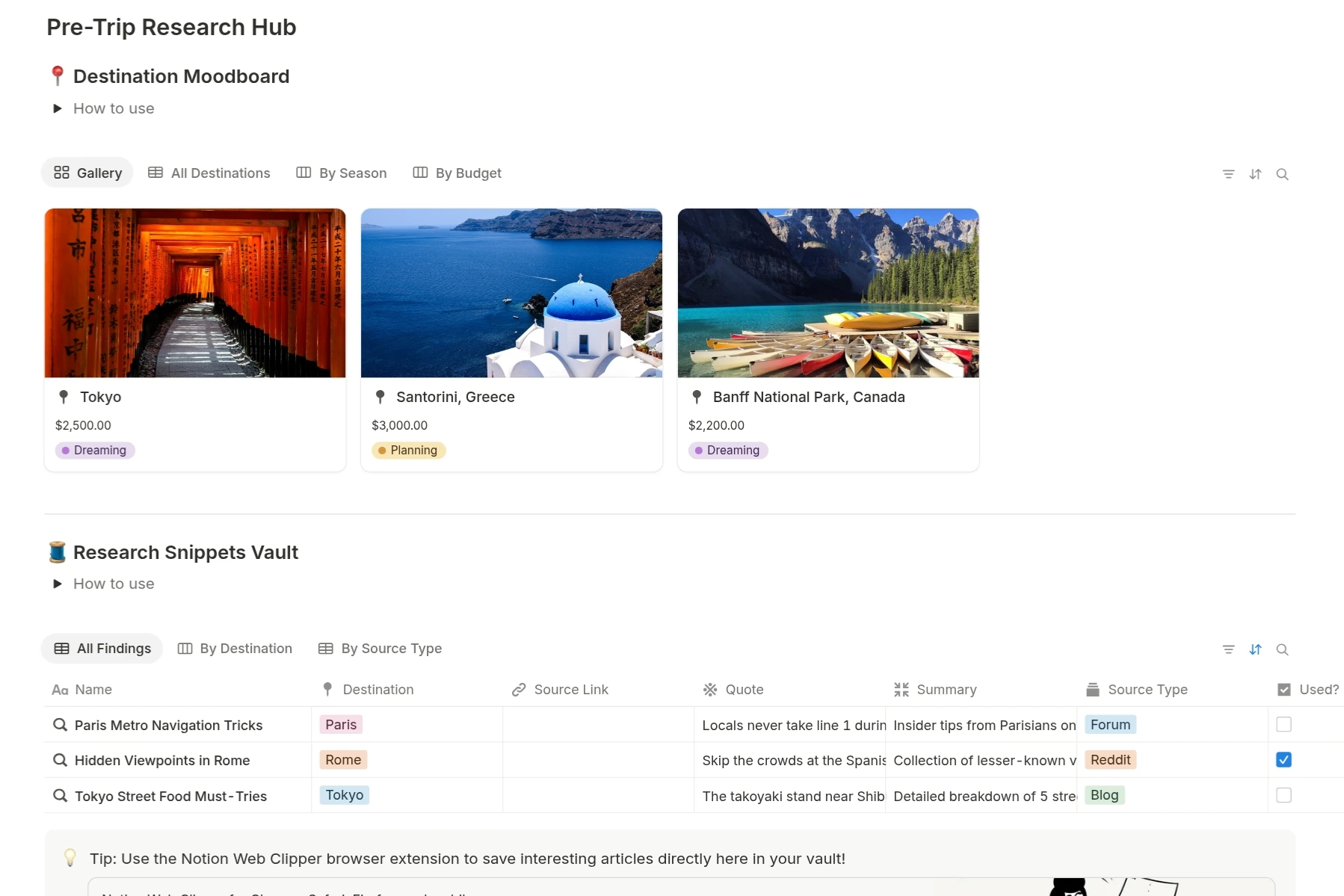Check the Used? box for Tokyo Street Food row
Viewport: 1344px width, 896px height.
tap(1283, 795)
